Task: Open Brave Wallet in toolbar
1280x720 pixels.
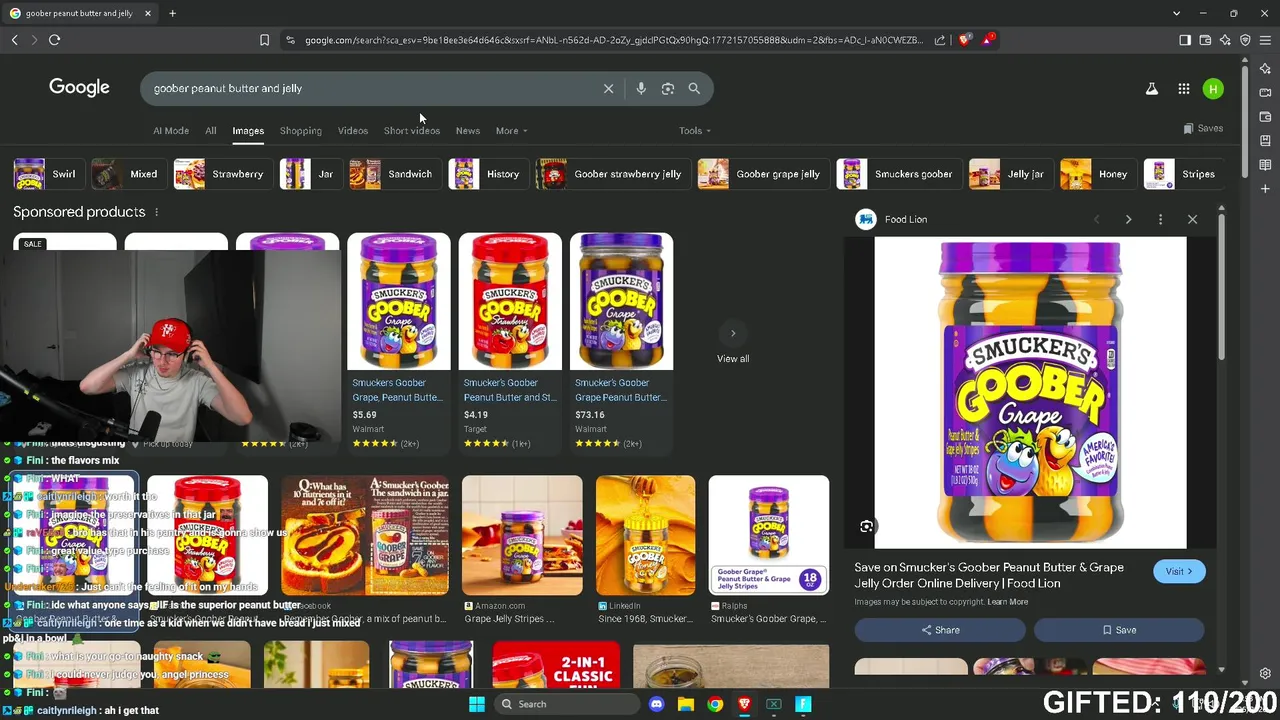Action: point(1205,40)
